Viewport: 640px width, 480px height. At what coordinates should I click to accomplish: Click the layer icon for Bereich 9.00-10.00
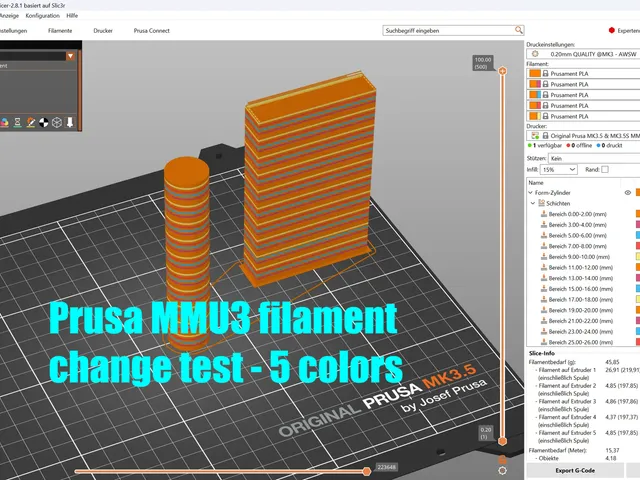(544, 256)
